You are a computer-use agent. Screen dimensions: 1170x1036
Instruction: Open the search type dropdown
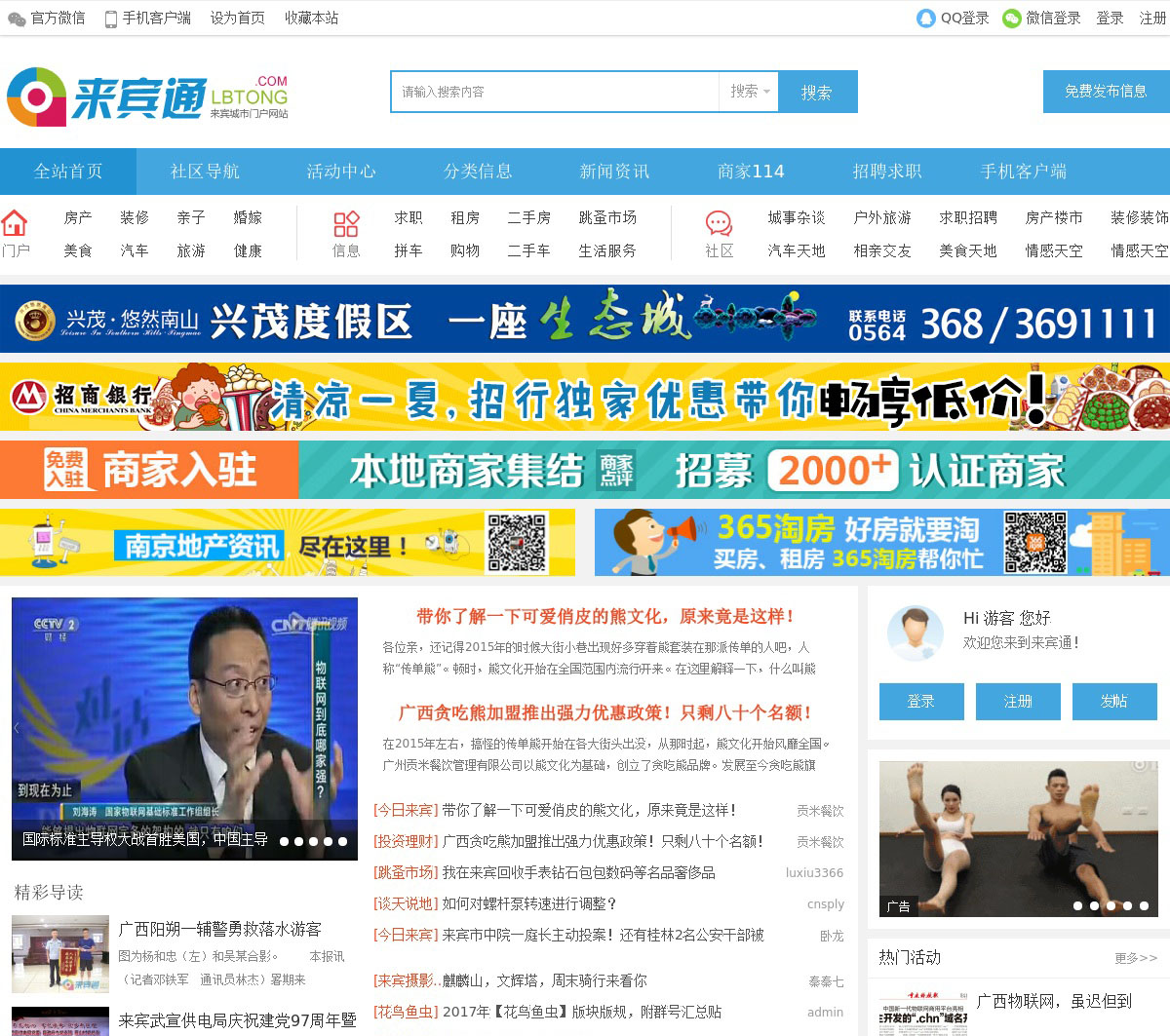[x=749, y=92]
